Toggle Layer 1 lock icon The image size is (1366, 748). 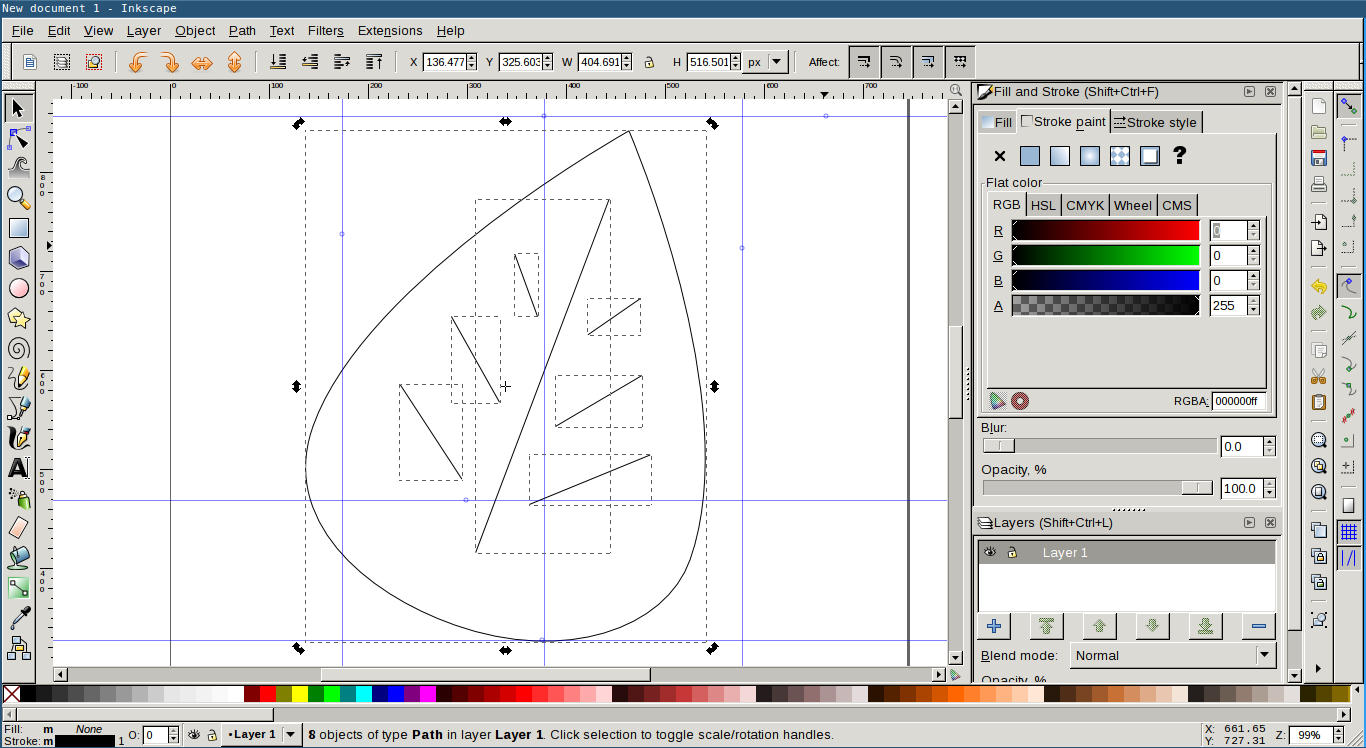click(1012, 552)
